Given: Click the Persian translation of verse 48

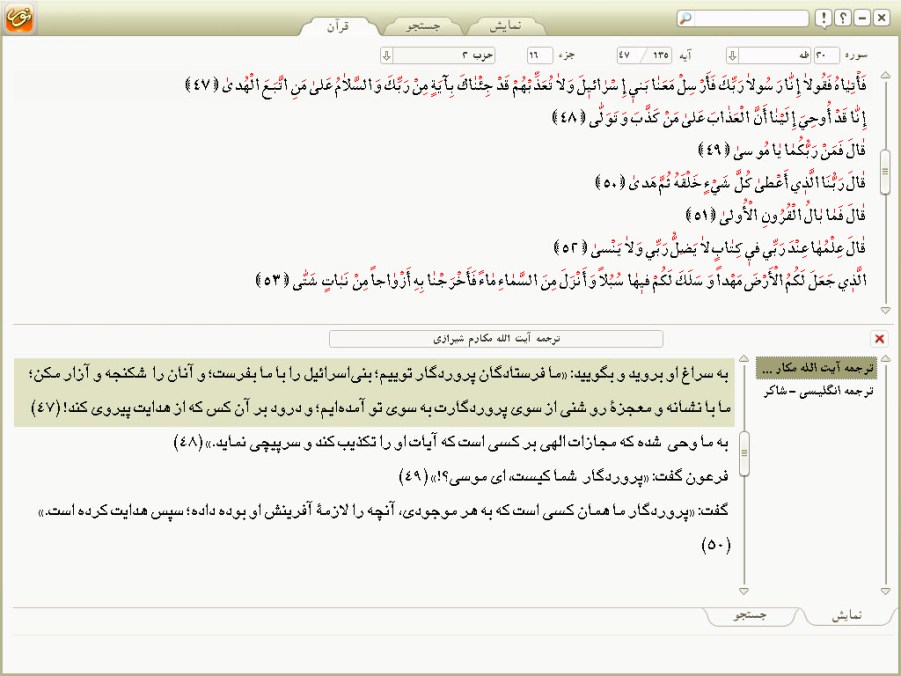Looking at the screenshot, I should 452,443.
